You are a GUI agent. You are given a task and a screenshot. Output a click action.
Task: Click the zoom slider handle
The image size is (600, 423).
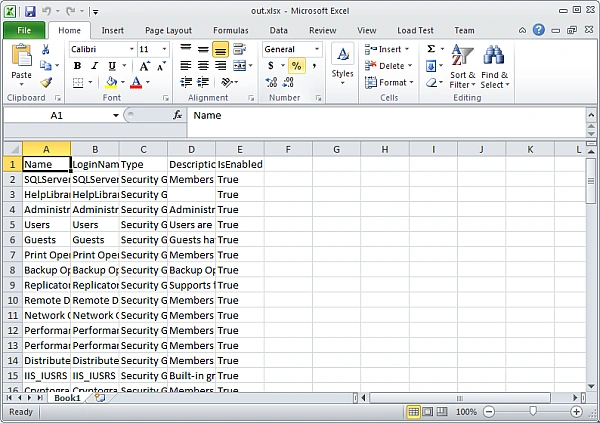click(533, 412)
